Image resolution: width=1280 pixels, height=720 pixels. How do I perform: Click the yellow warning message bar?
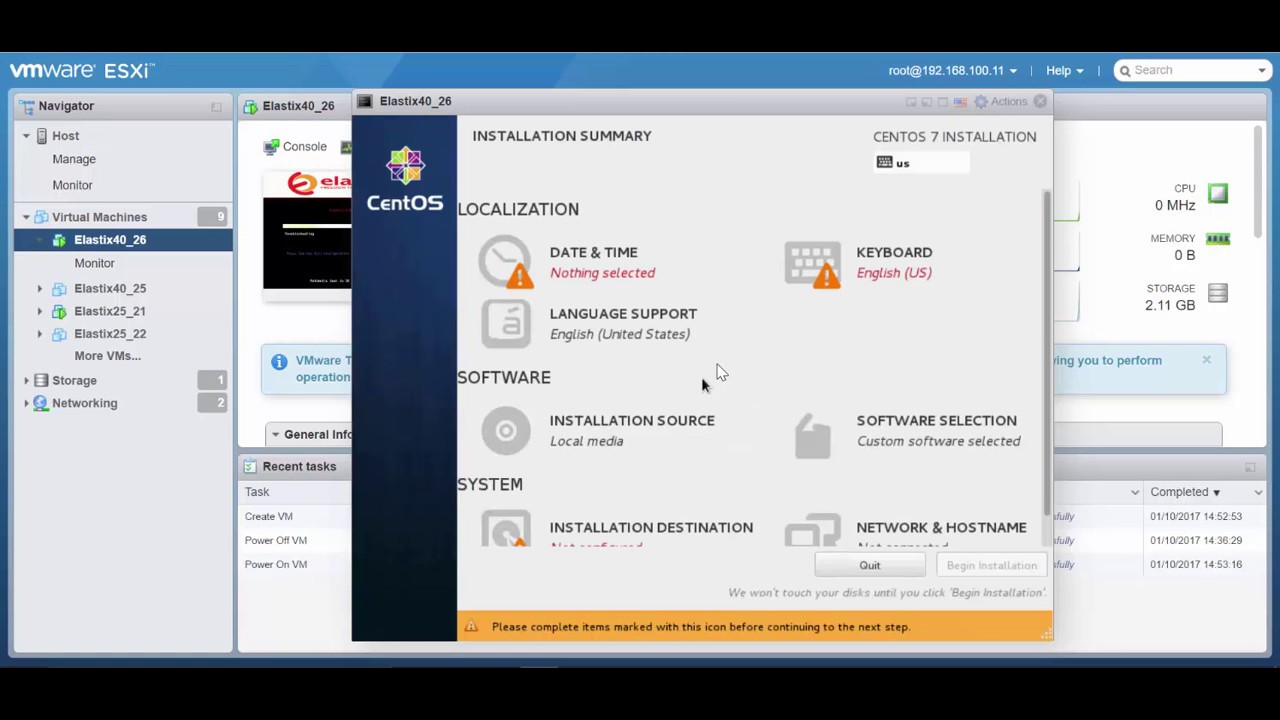[x=755, y=627]
